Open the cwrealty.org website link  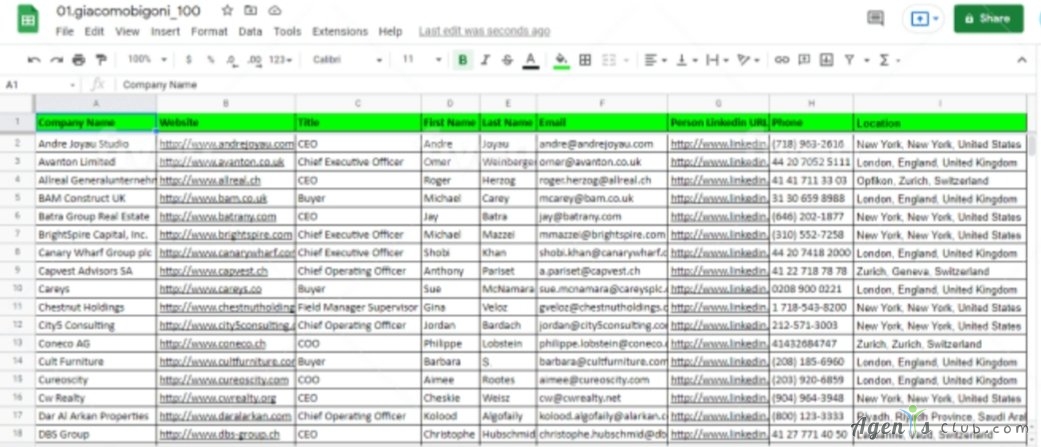click(x=218, y=398)
